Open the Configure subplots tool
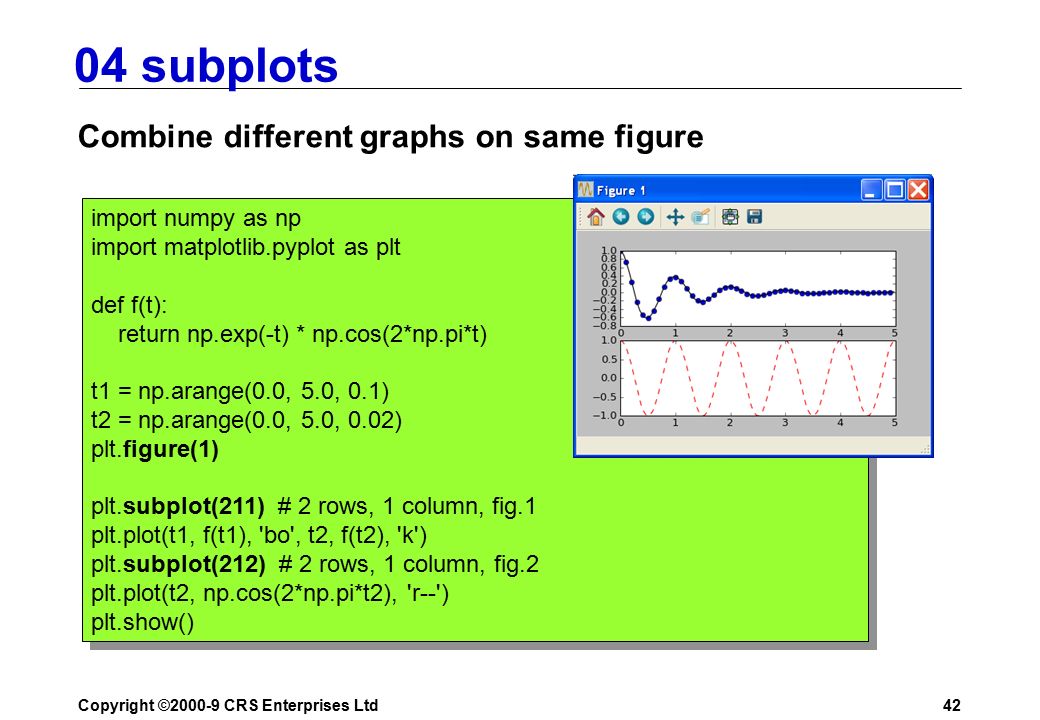 730,217
